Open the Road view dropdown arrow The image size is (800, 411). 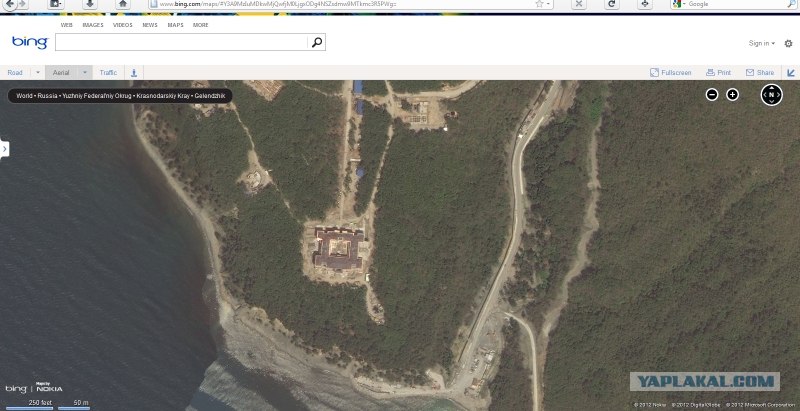(x=37, y=73)
